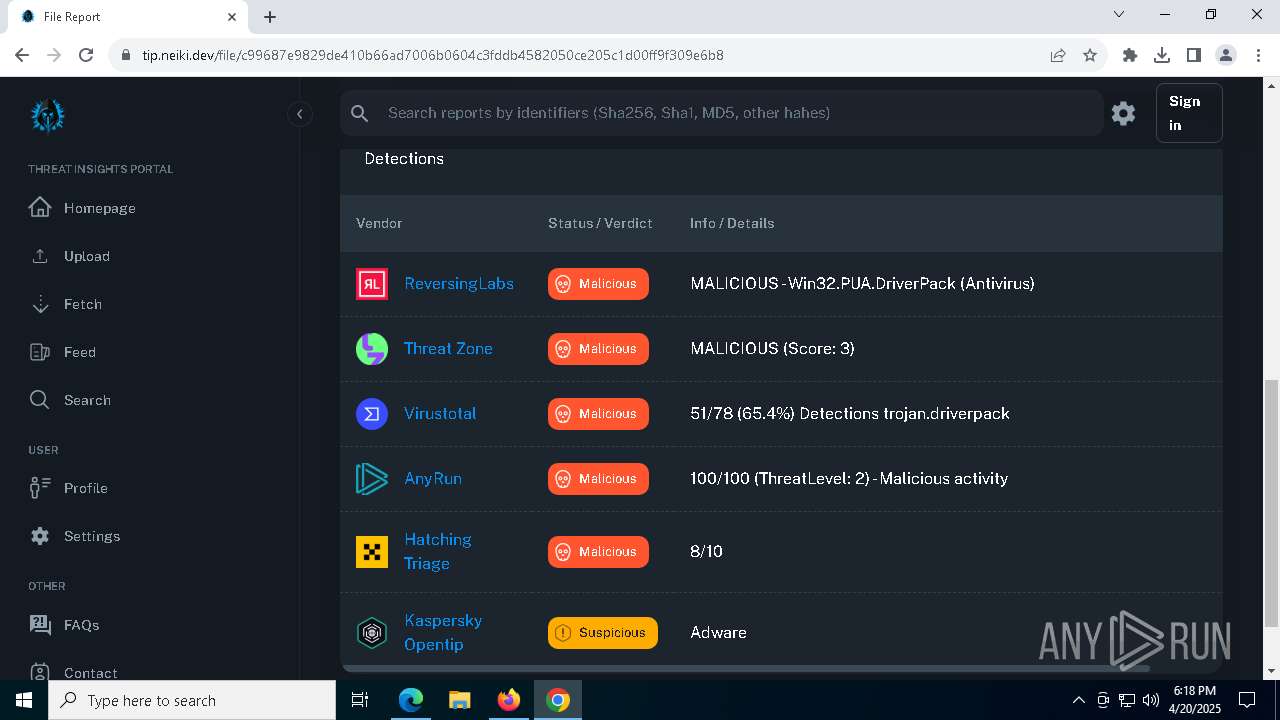This screenshot has height=720, width=1280.
Task: Click the Suspicious badge in Kaspersky row
Action: (603, 633)
